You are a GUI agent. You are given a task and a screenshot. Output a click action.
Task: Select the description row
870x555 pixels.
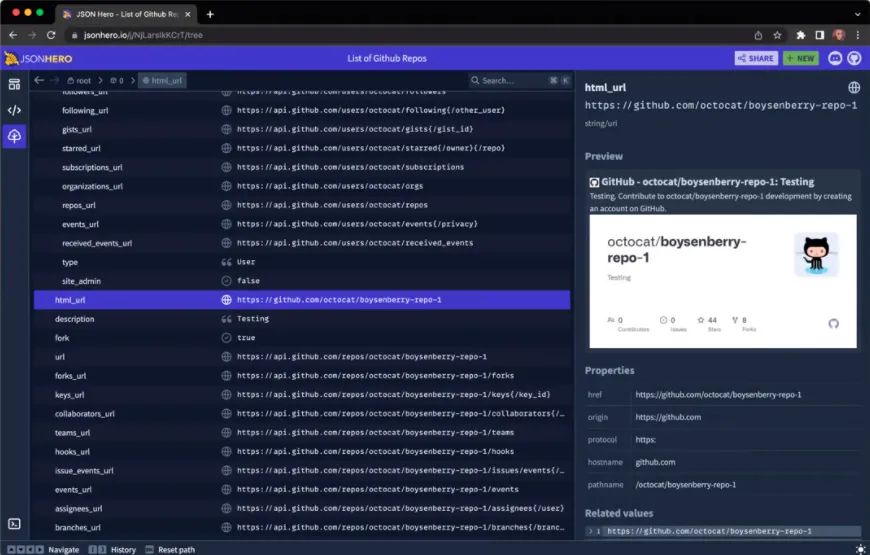tap(302, 319)
